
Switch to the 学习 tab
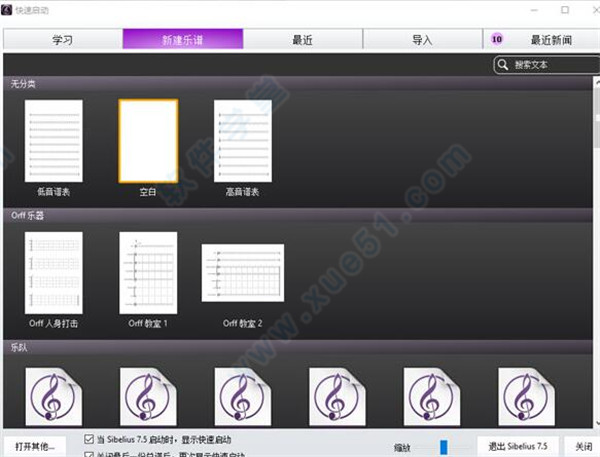coord(62,40)
